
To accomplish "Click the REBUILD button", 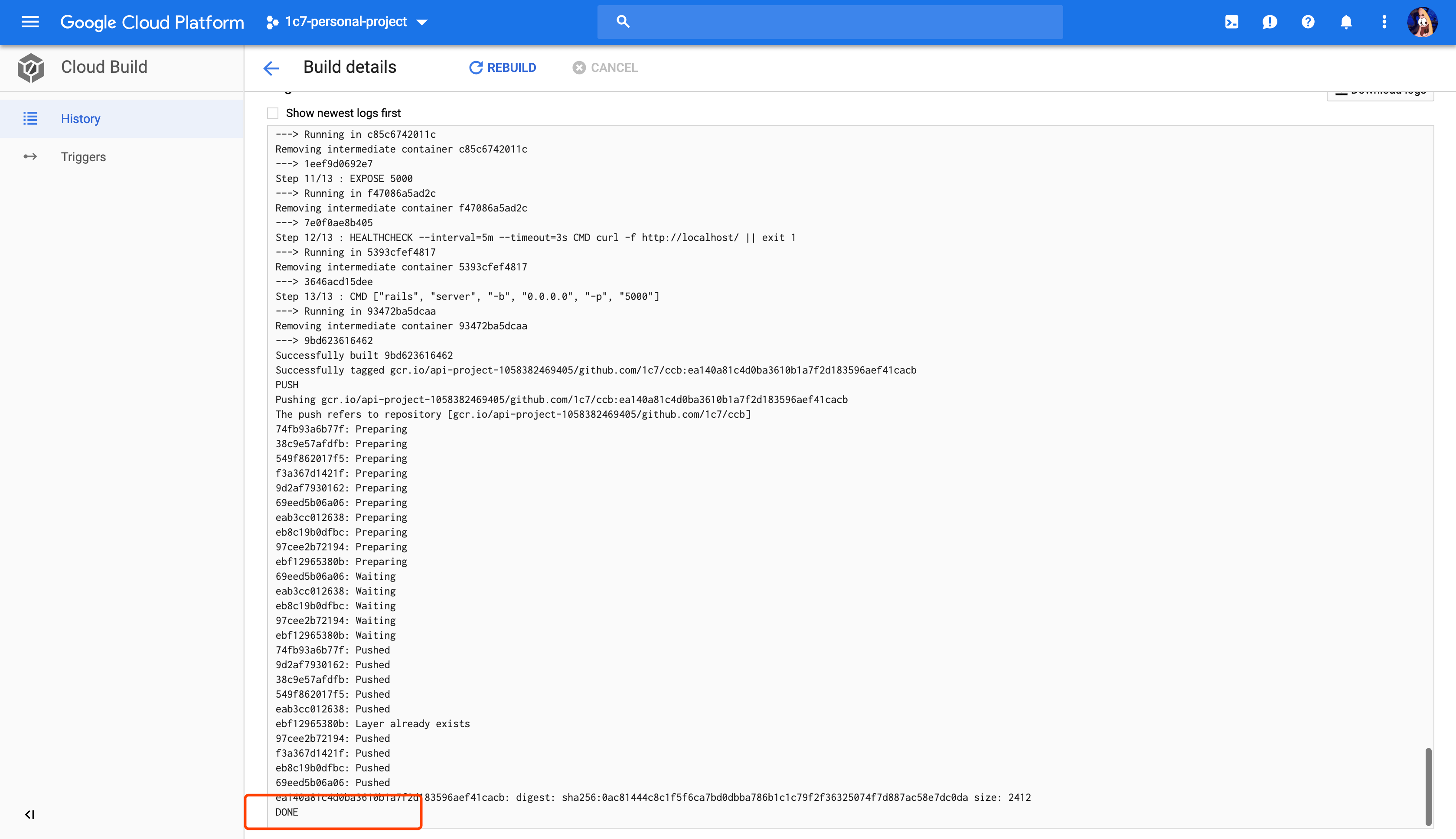I will 503,68.
